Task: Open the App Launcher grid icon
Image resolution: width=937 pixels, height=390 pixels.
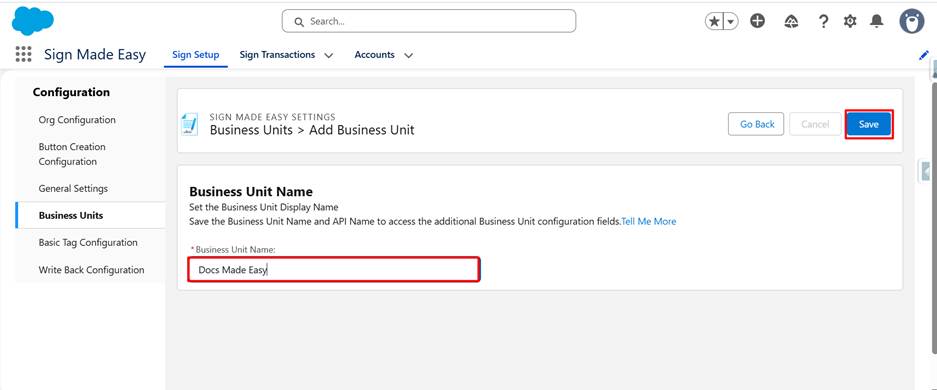Action: pos(23,54)
